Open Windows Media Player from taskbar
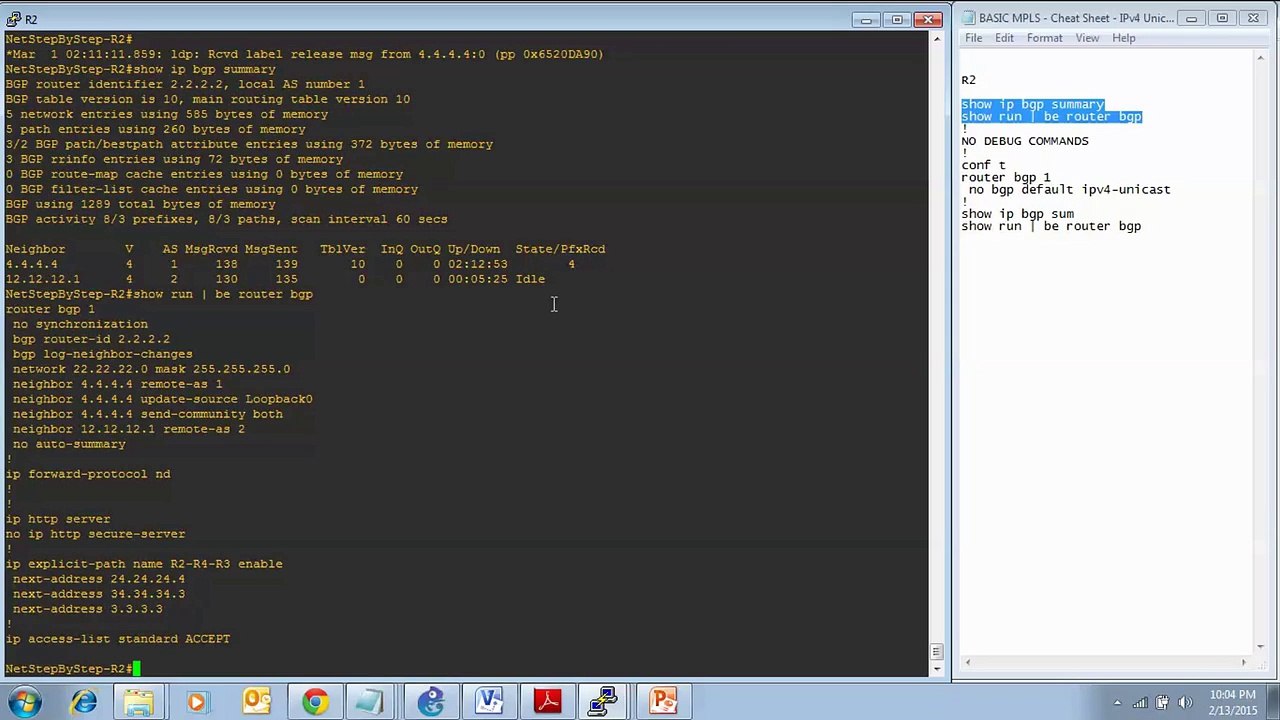The width and height of the screenshot is (1280, 720). [x=196, y=702]
